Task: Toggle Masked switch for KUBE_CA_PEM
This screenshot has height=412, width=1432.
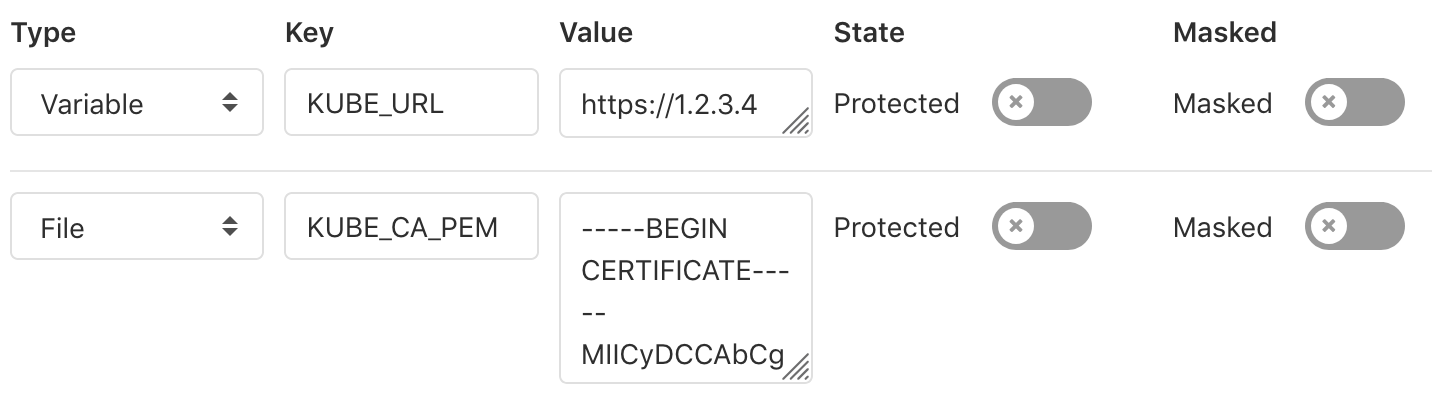Action: (x=1354, y=227)
